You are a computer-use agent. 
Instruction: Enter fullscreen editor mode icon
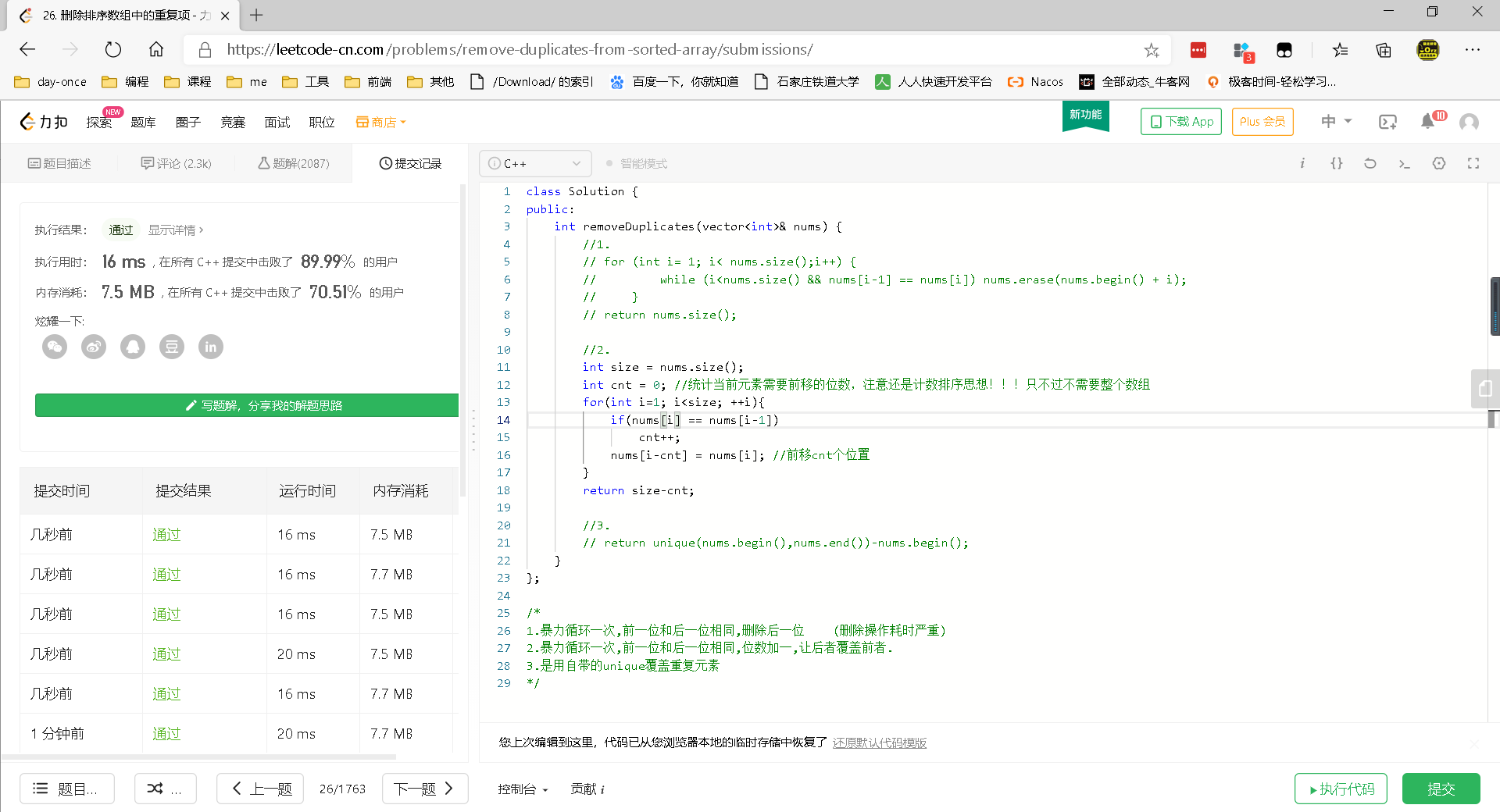1473,163
